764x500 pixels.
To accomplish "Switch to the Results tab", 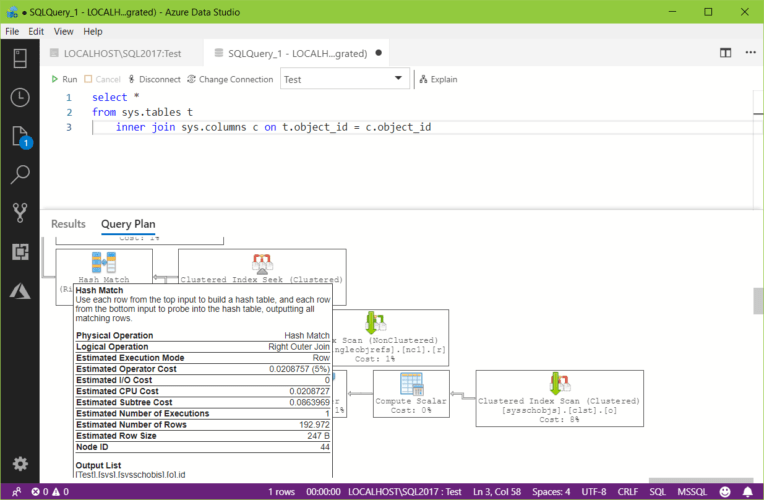I will click(68, 224).
